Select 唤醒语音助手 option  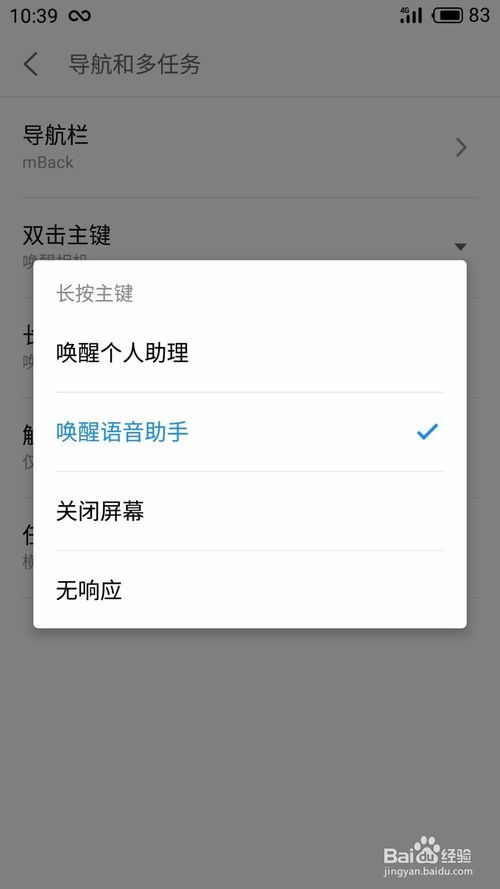click(x=250, y=432)
